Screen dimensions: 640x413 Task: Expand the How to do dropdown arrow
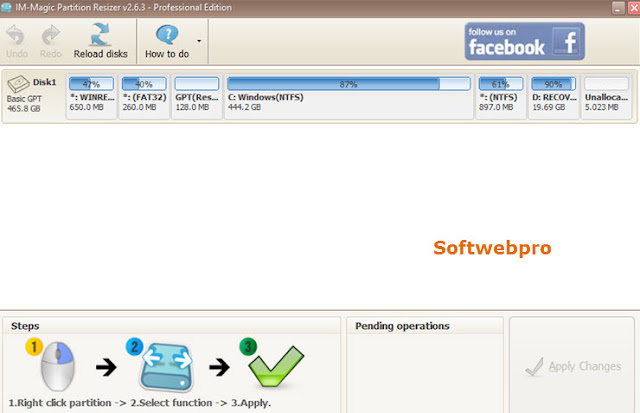click(199, 41)
